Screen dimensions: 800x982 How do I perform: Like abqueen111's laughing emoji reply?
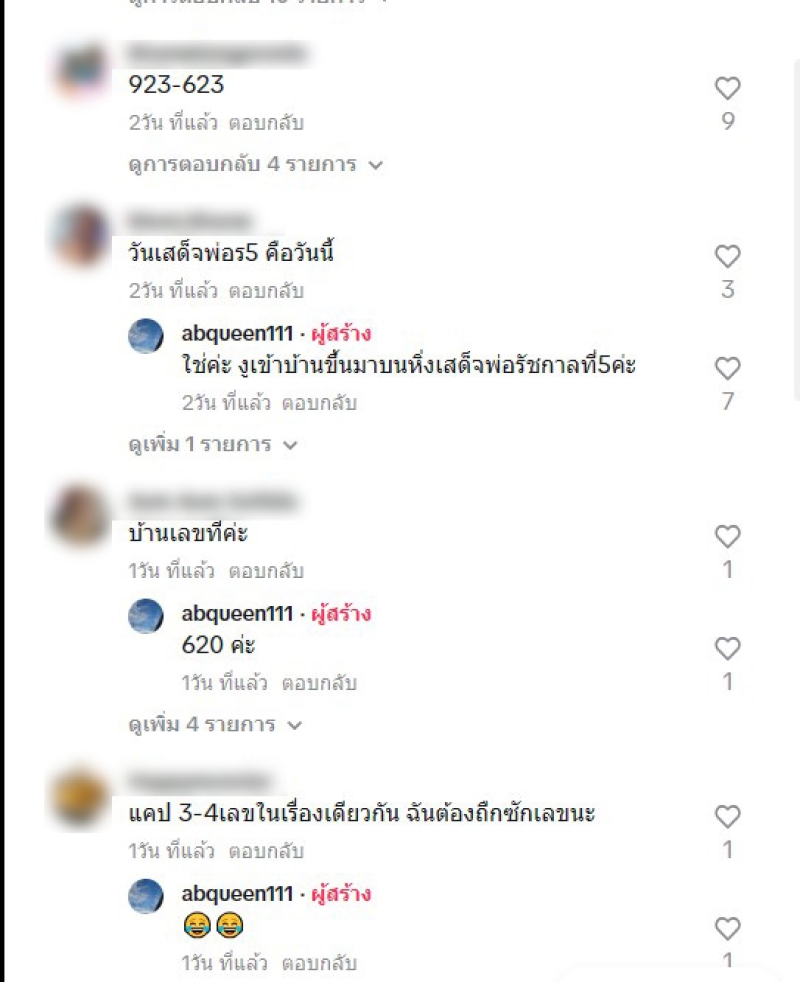(727, 929)
